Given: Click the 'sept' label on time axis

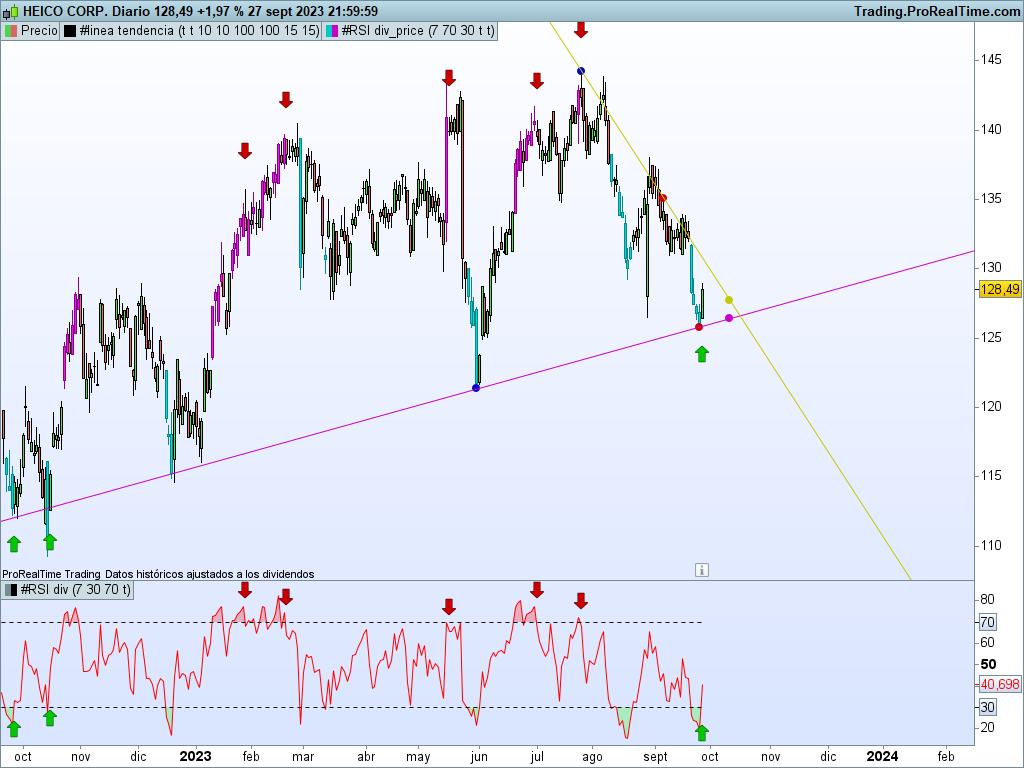Looking at the screenshot, I should click(x=655, y=757).
